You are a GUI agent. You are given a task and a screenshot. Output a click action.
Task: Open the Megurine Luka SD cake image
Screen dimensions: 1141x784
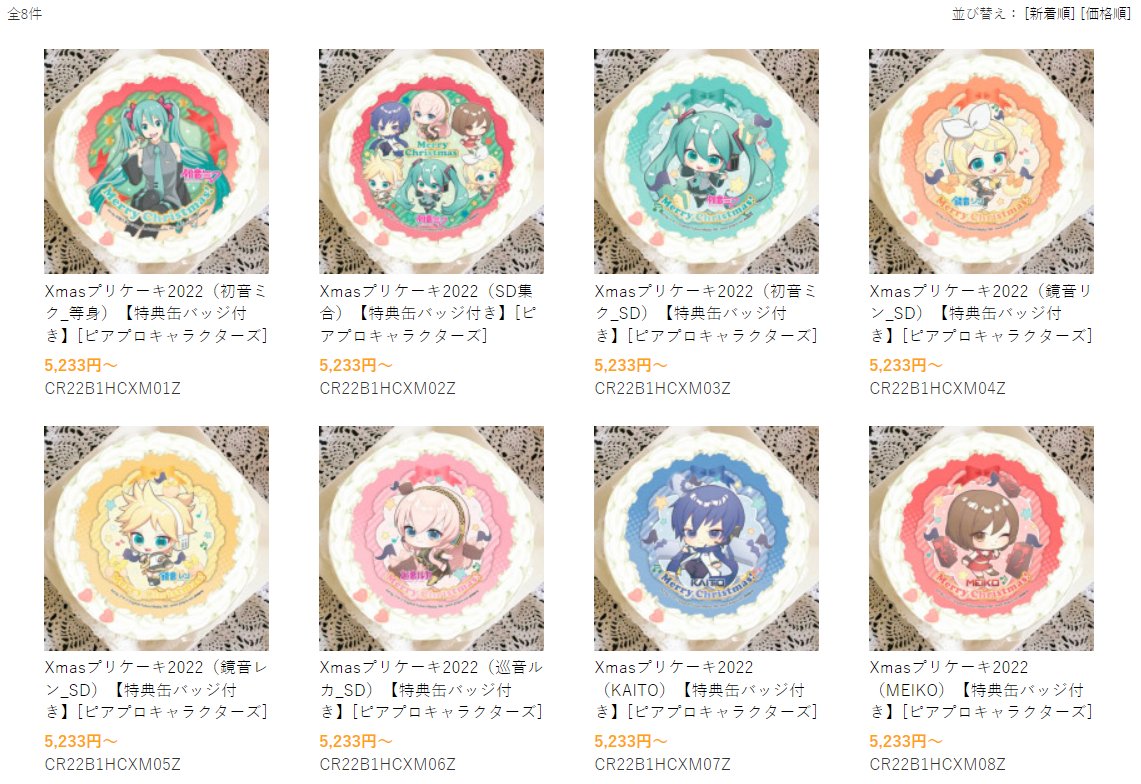click(432, 539)
